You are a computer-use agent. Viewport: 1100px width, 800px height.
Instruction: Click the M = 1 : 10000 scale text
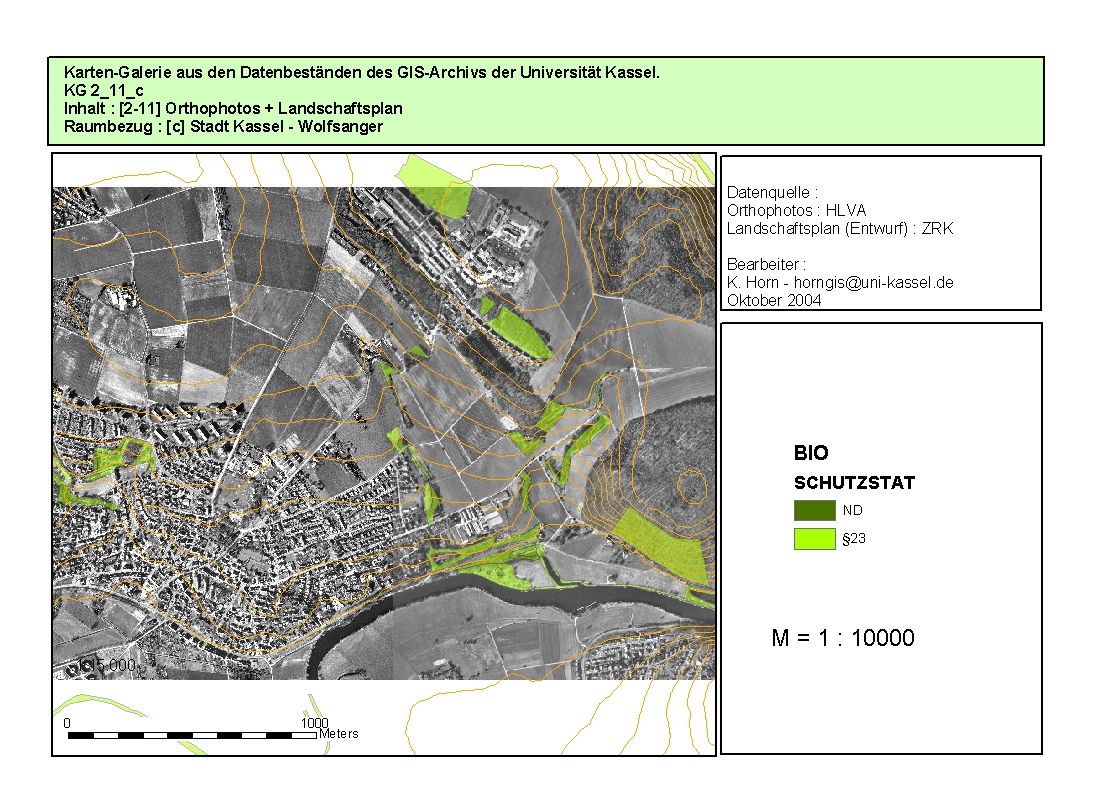point(843,638)
